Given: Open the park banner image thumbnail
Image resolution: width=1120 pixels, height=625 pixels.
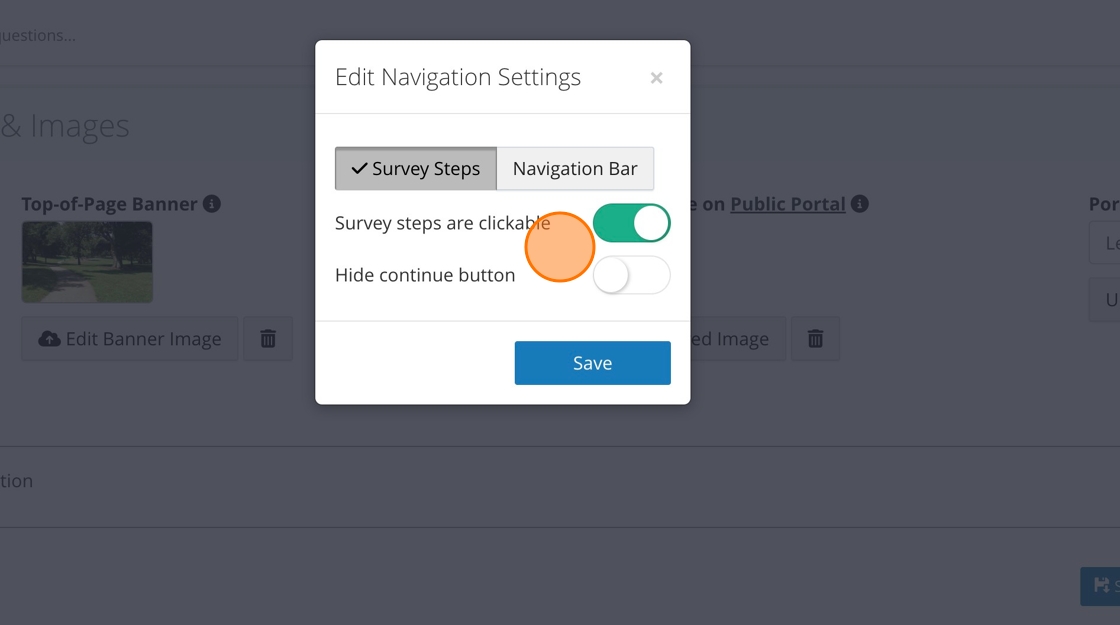Looking at the screenshot, I should point(87,262).
